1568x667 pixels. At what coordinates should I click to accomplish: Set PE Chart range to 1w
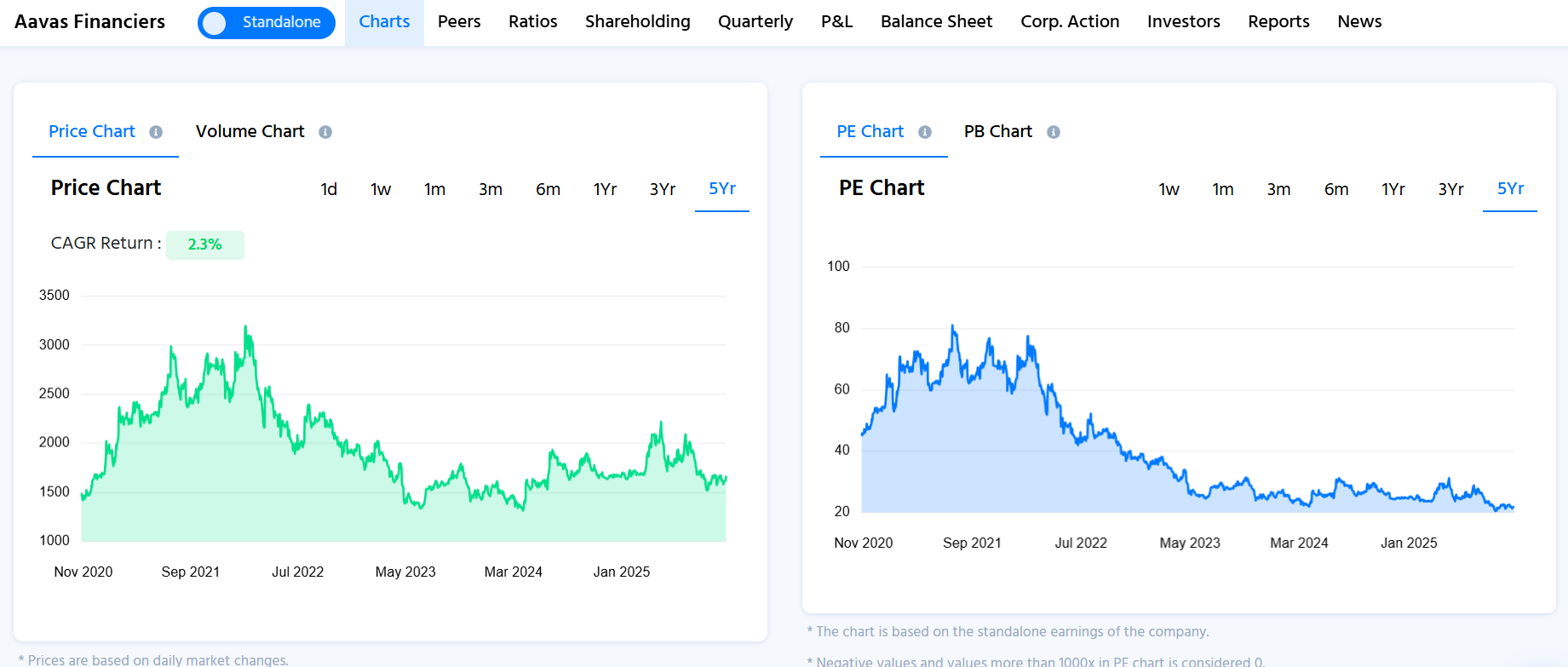tap(1169, 189)
